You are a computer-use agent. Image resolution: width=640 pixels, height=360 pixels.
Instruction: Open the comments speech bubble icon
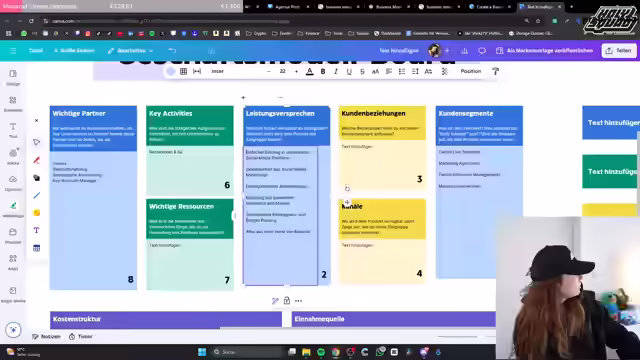[x=482, y=51]
